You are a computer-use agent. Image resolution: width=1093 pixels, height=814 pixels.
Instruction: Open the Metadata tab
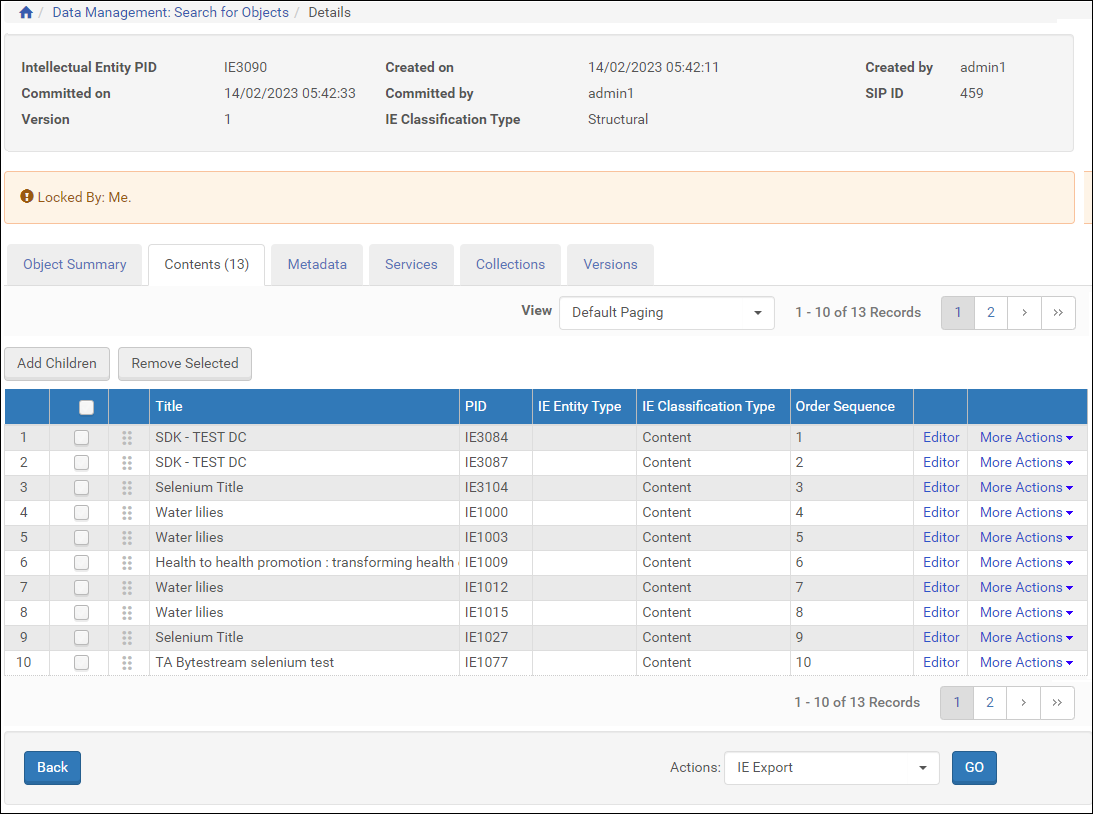317,265
